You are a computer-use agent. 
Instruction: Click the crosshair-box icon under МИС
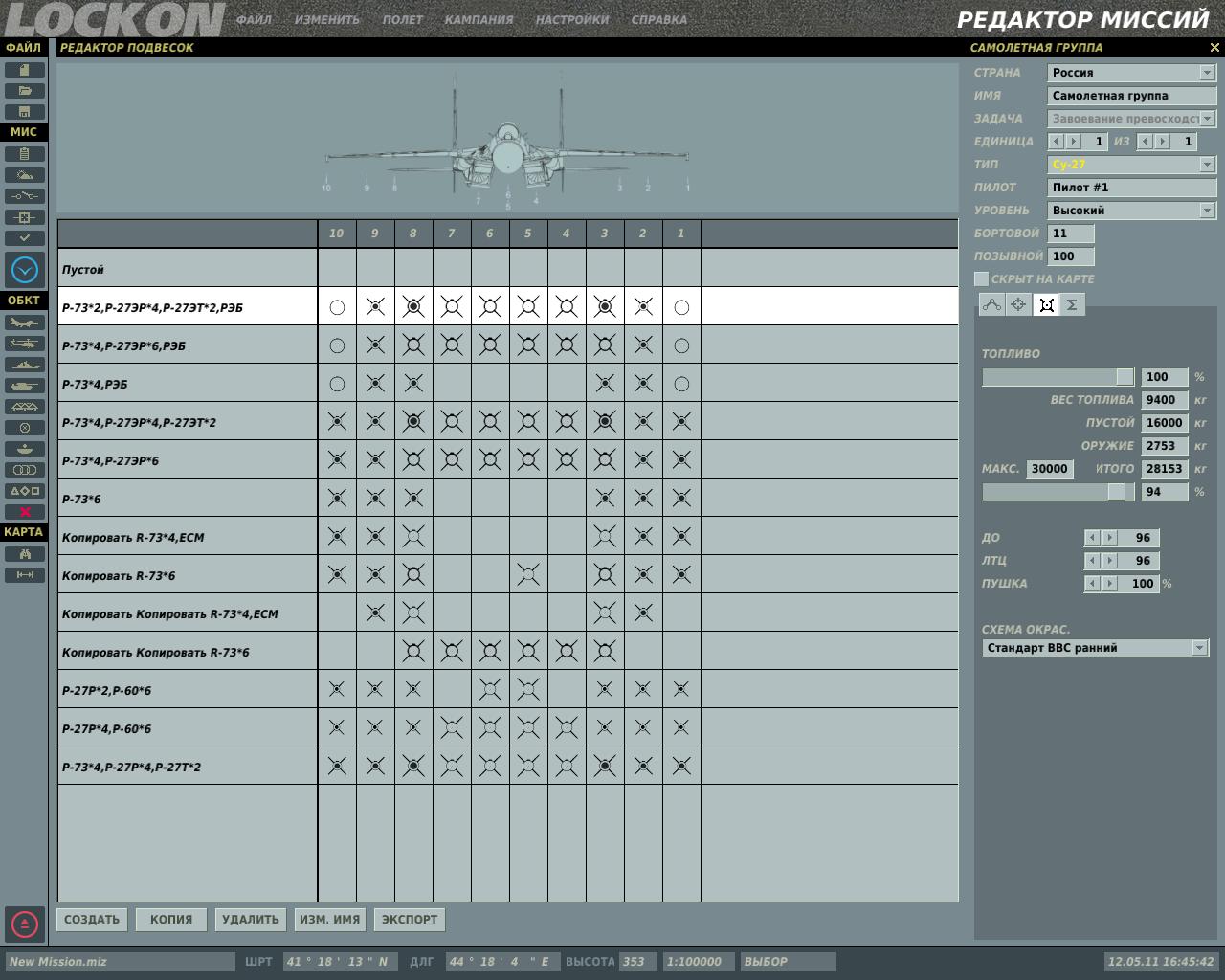pos(25,217)
